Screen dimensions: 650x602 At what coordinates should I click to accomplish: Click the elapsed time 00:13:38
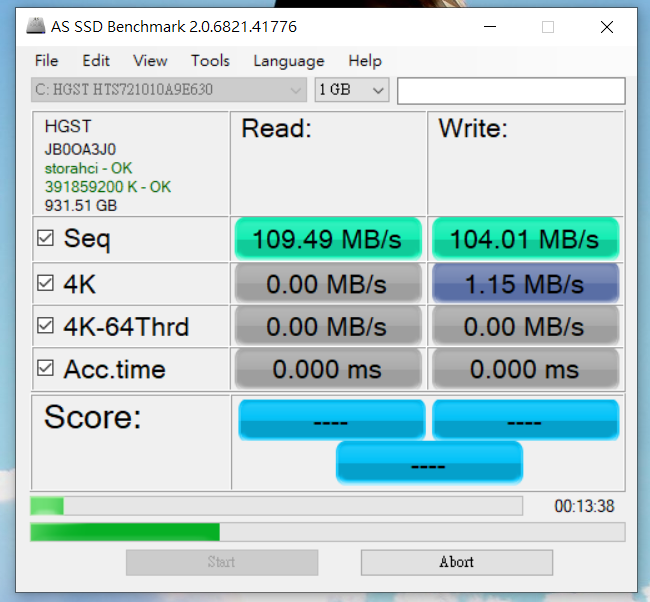point(584,506)
